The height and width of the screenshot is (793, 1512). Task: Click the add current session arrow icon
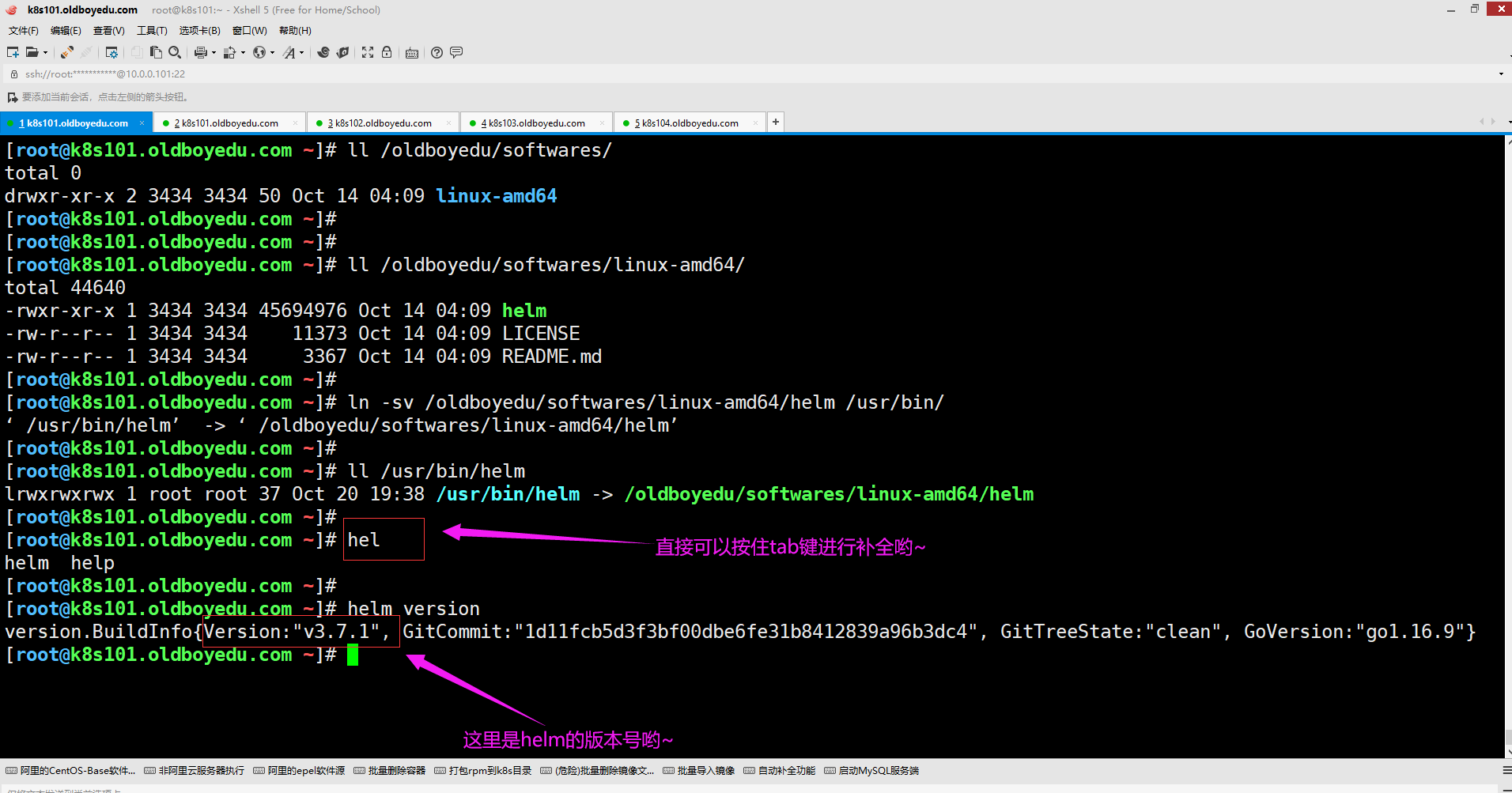point(12,97)
